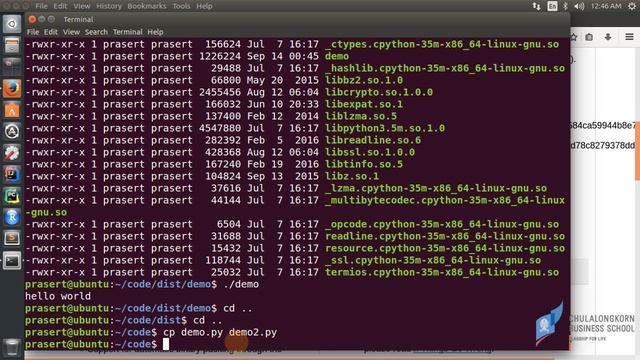
Task: Open the network connections indicator
Action: click(x=536, y=6)
